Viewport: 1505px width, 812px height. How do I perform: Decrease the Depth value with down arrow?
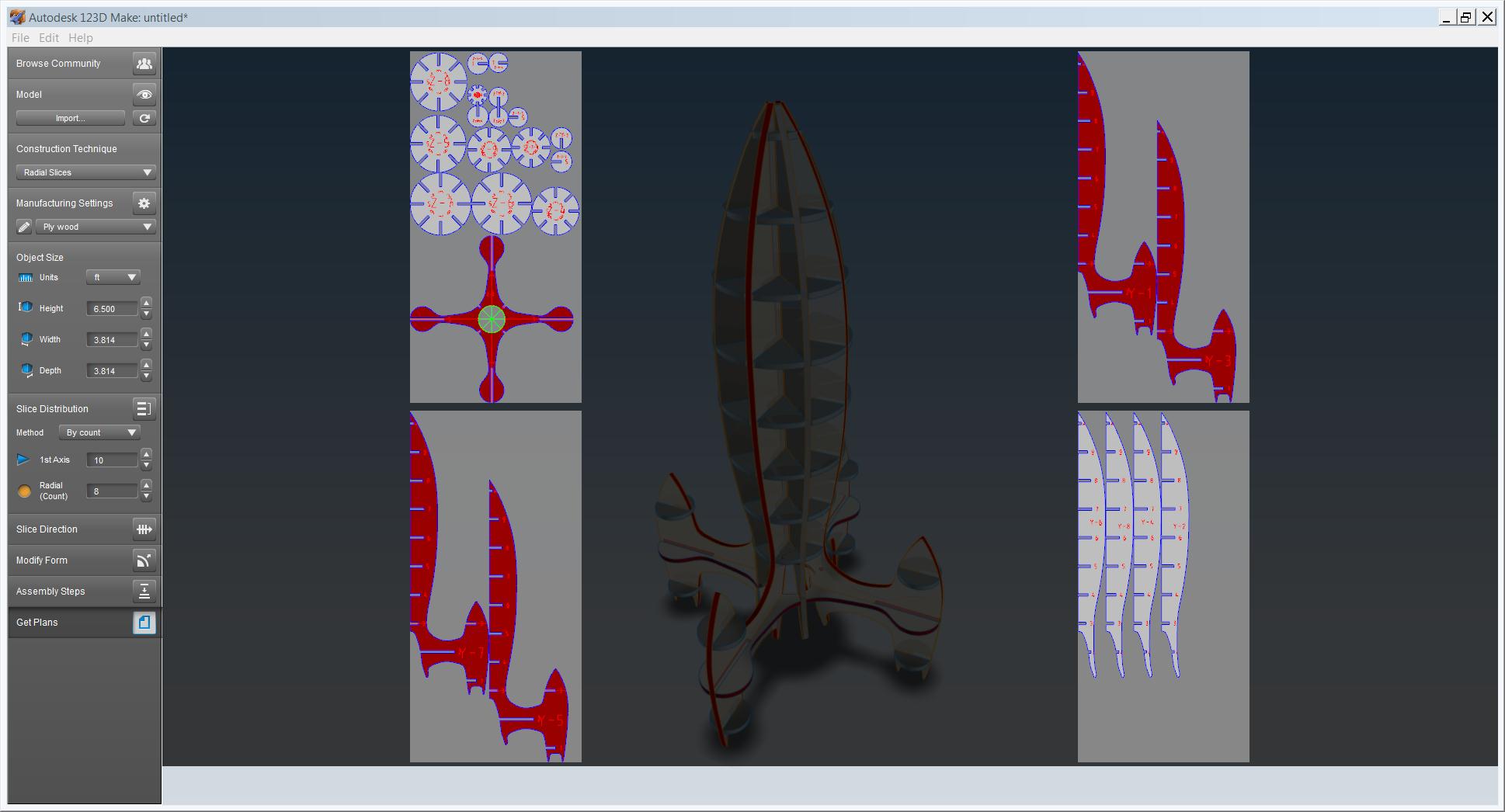(146, 376)
